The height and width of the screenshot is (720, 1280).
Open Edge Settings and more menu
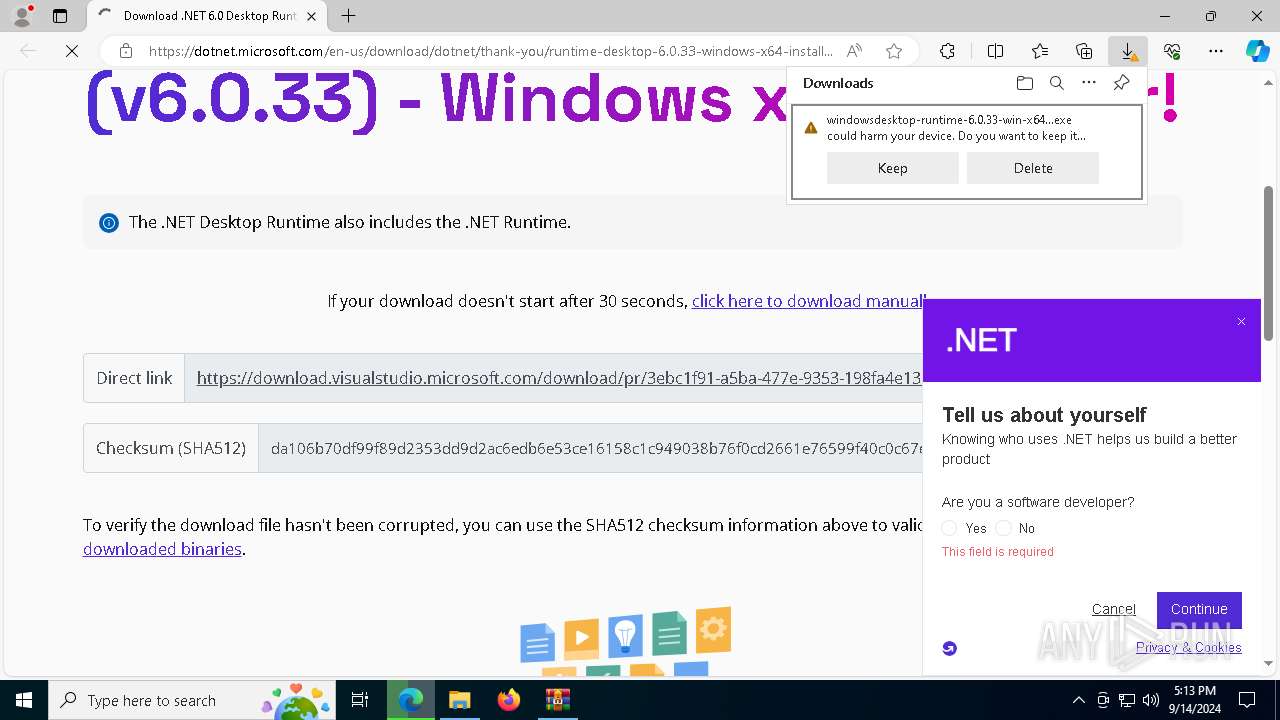(x=1216, y=51)
